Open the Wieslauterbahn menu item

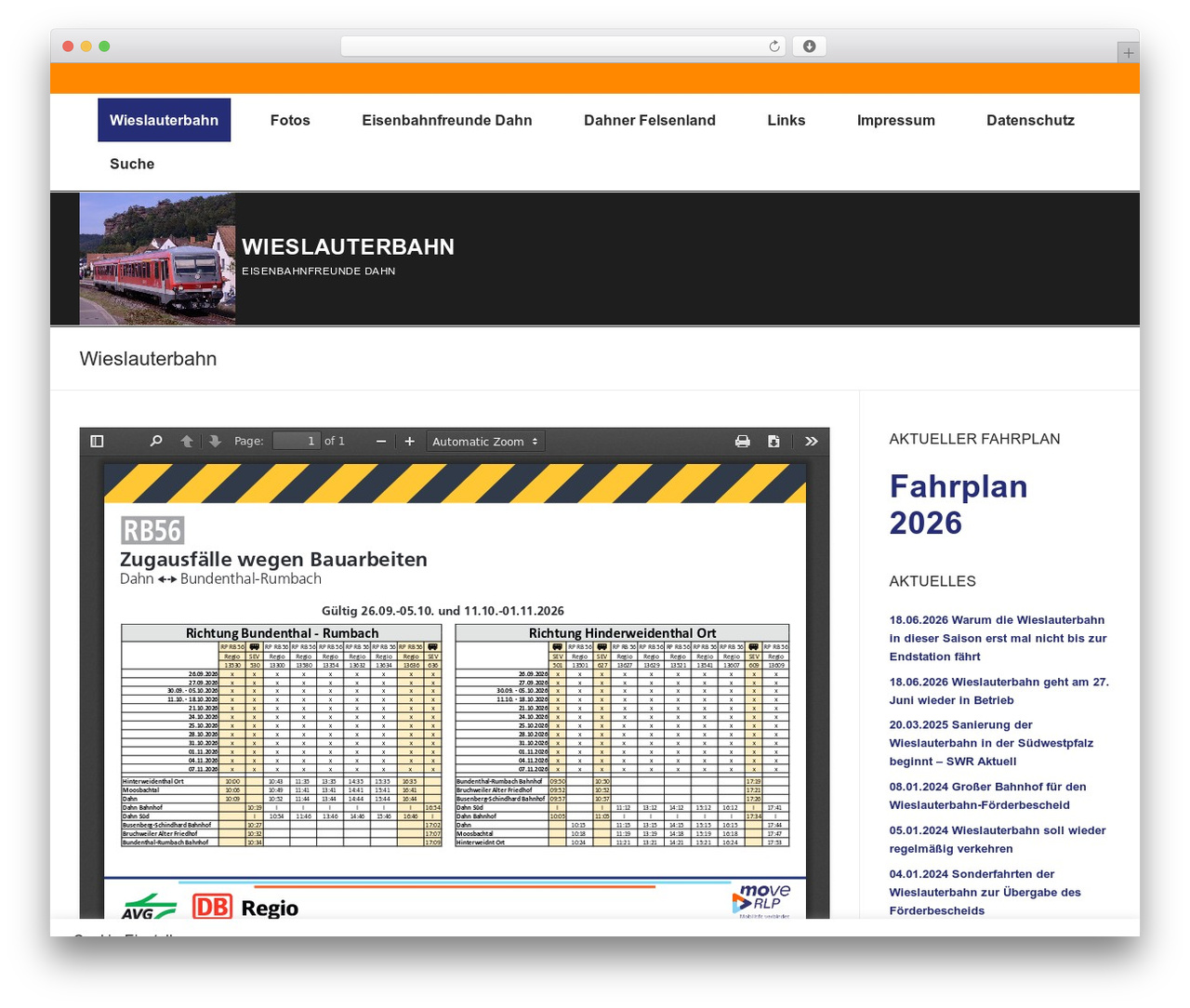pyautogui.click(x=164, y=120)
